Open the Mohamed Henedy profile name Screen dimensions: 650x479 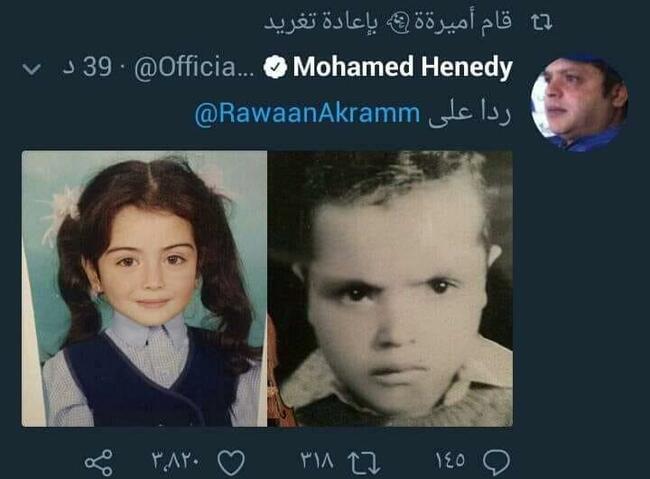[403, 68]
